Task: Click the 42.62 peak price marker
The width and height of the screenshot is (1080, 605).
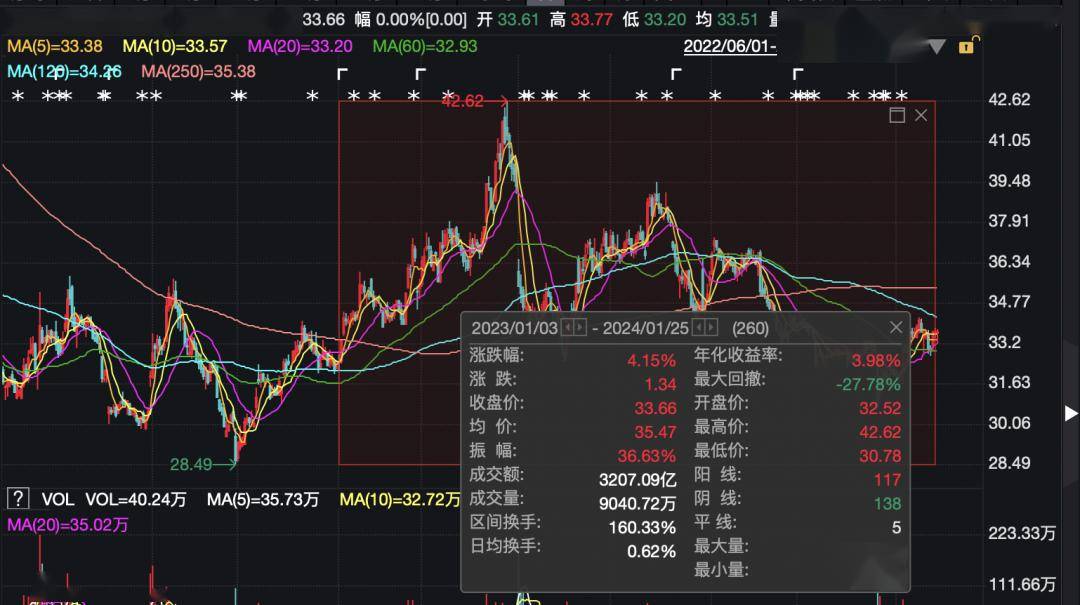Action: point(461,101)
